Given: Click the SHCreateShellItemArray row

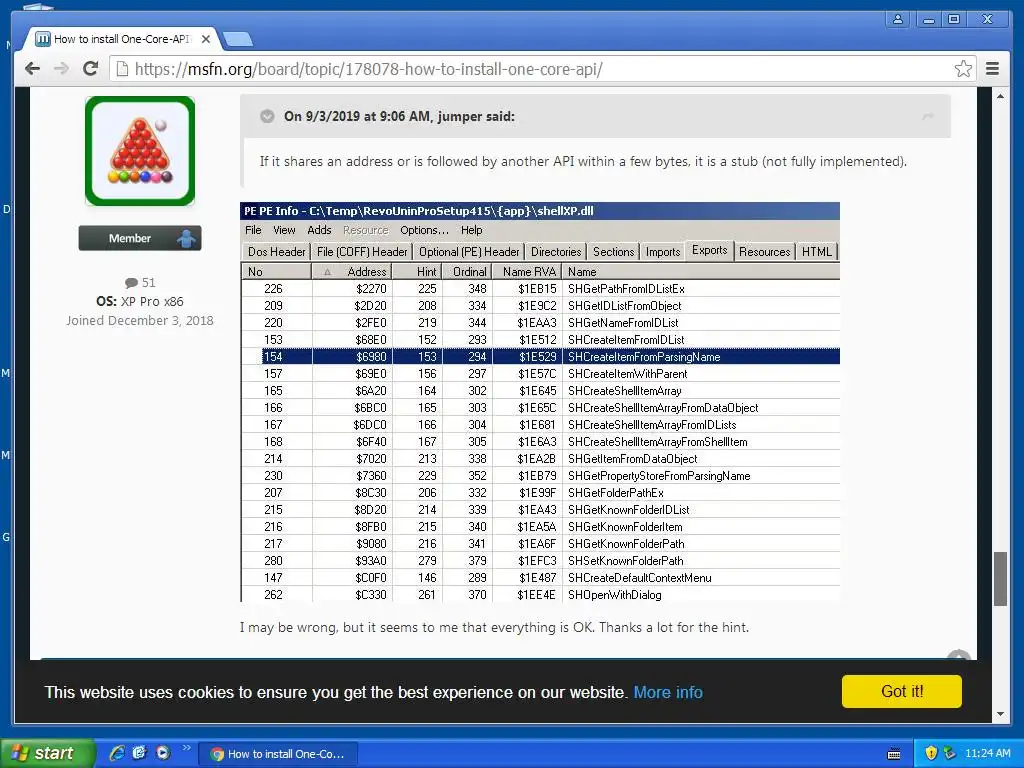Looking at the screenshot, I should (540, 391).
